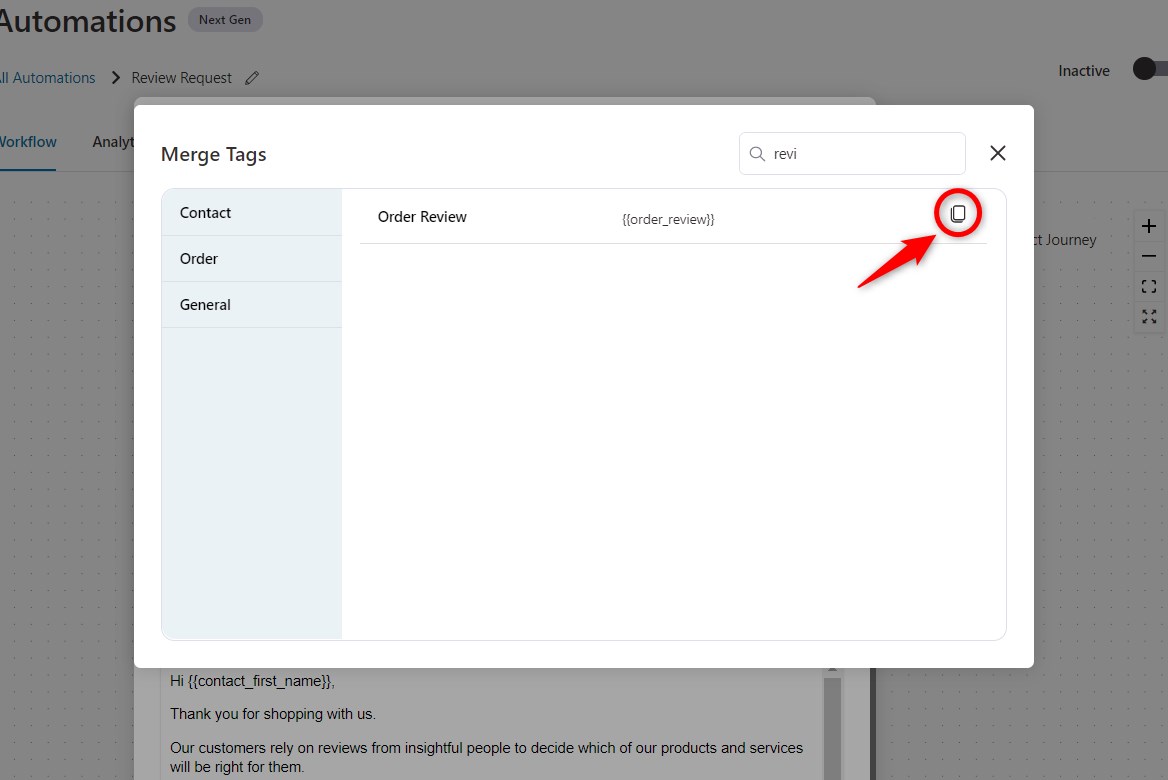Copy the order_review merge tag

[x=958, y=212]
